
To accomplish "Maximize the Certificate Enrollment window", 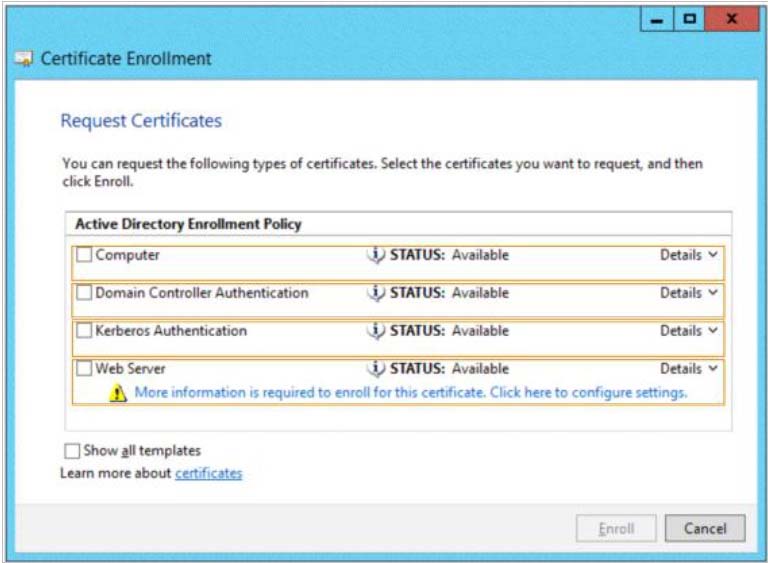I will click(690, 19).
